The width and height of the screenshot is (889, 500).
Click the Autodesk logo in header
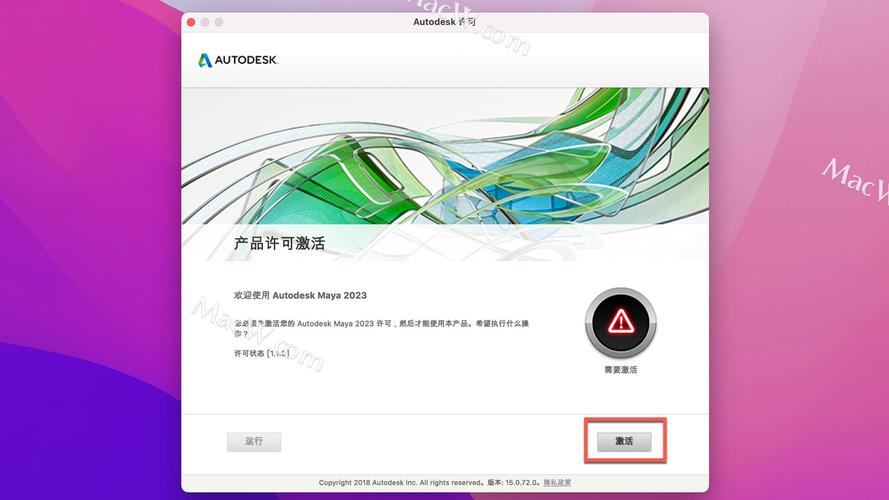(238, 60)
